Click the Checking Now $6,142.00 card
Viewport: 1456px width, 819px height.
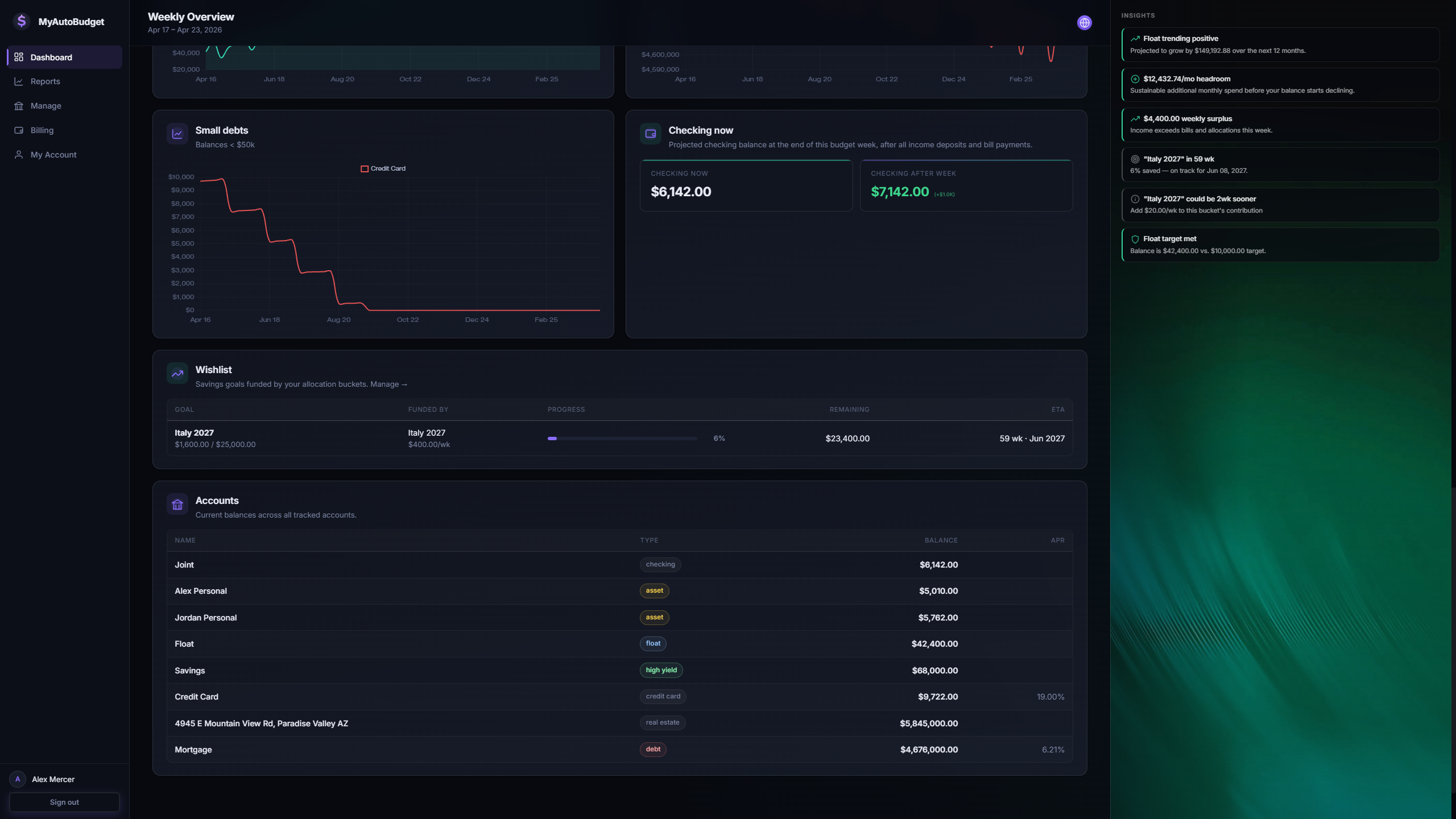(746, 185)
